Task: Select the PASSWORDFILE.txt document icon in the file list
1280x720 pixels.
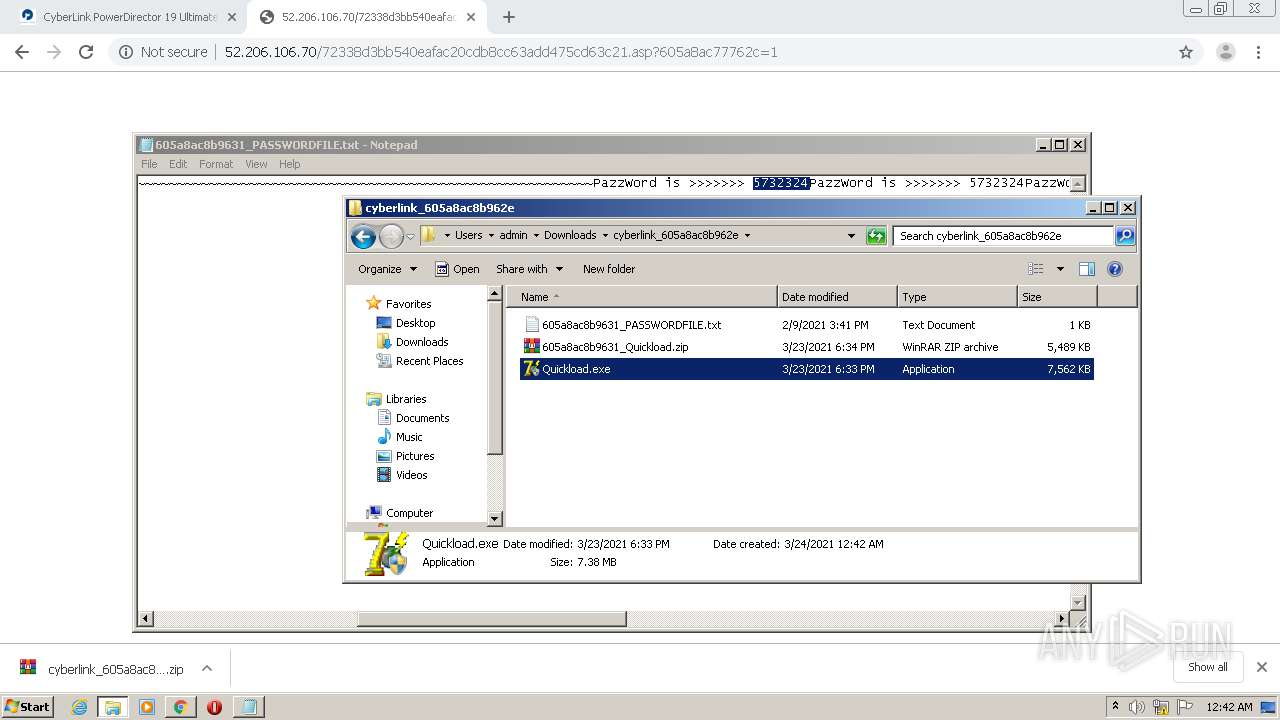Action: [531, 325]
